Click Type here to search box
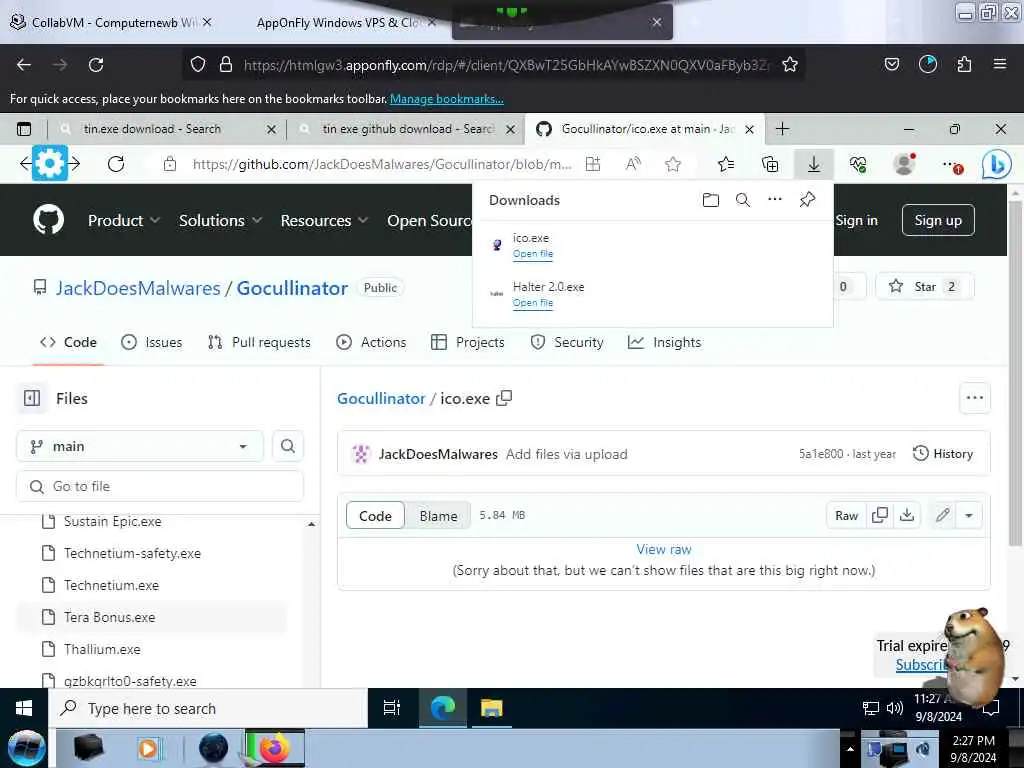Screen dimensions: 1024x768 click(x=208, y=708)
